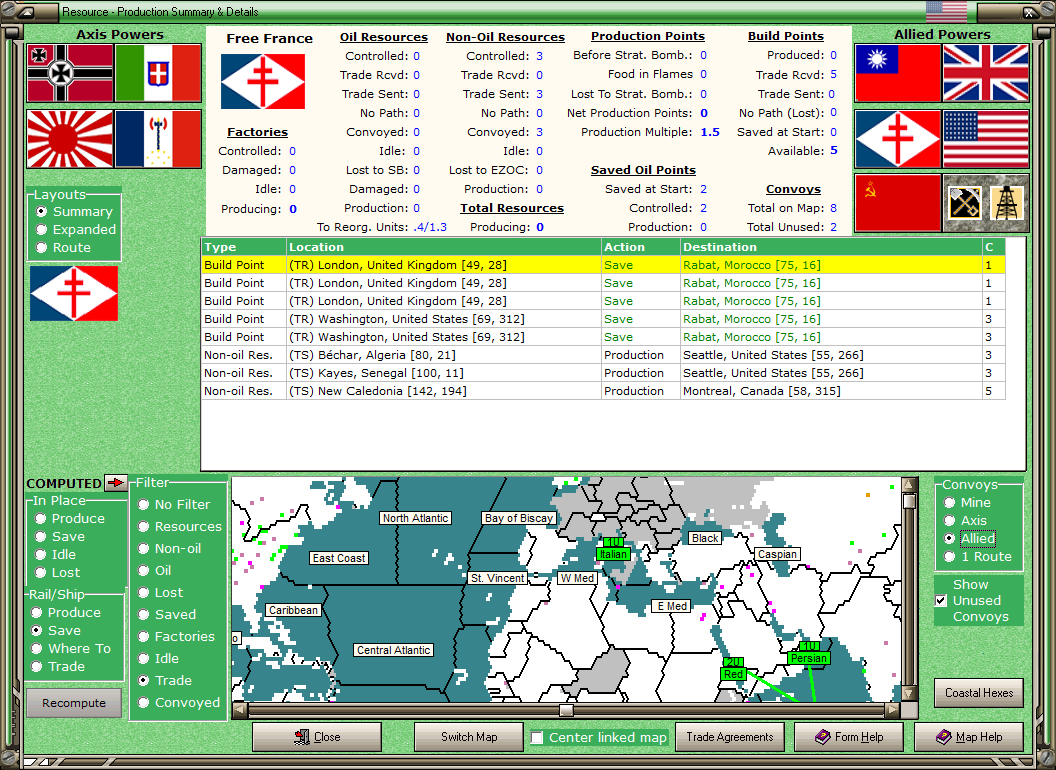Select the 1 Route convoys option

click(x=978, y=556)
